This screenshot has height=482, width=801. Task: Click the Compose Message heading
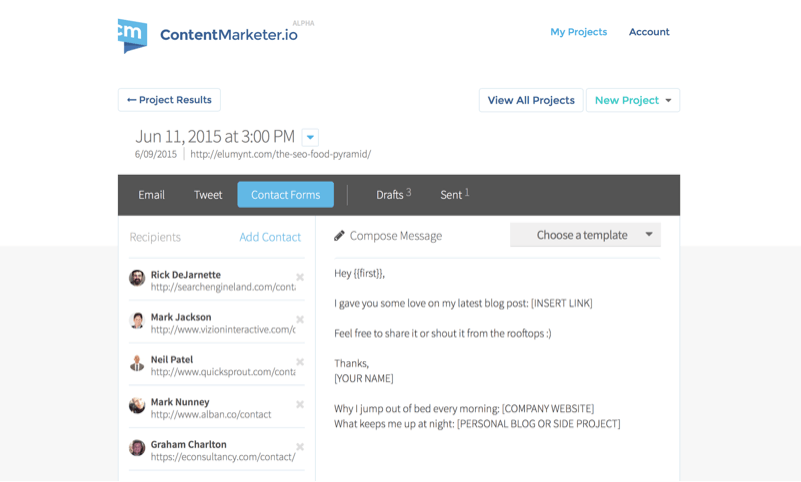[396, 236]
